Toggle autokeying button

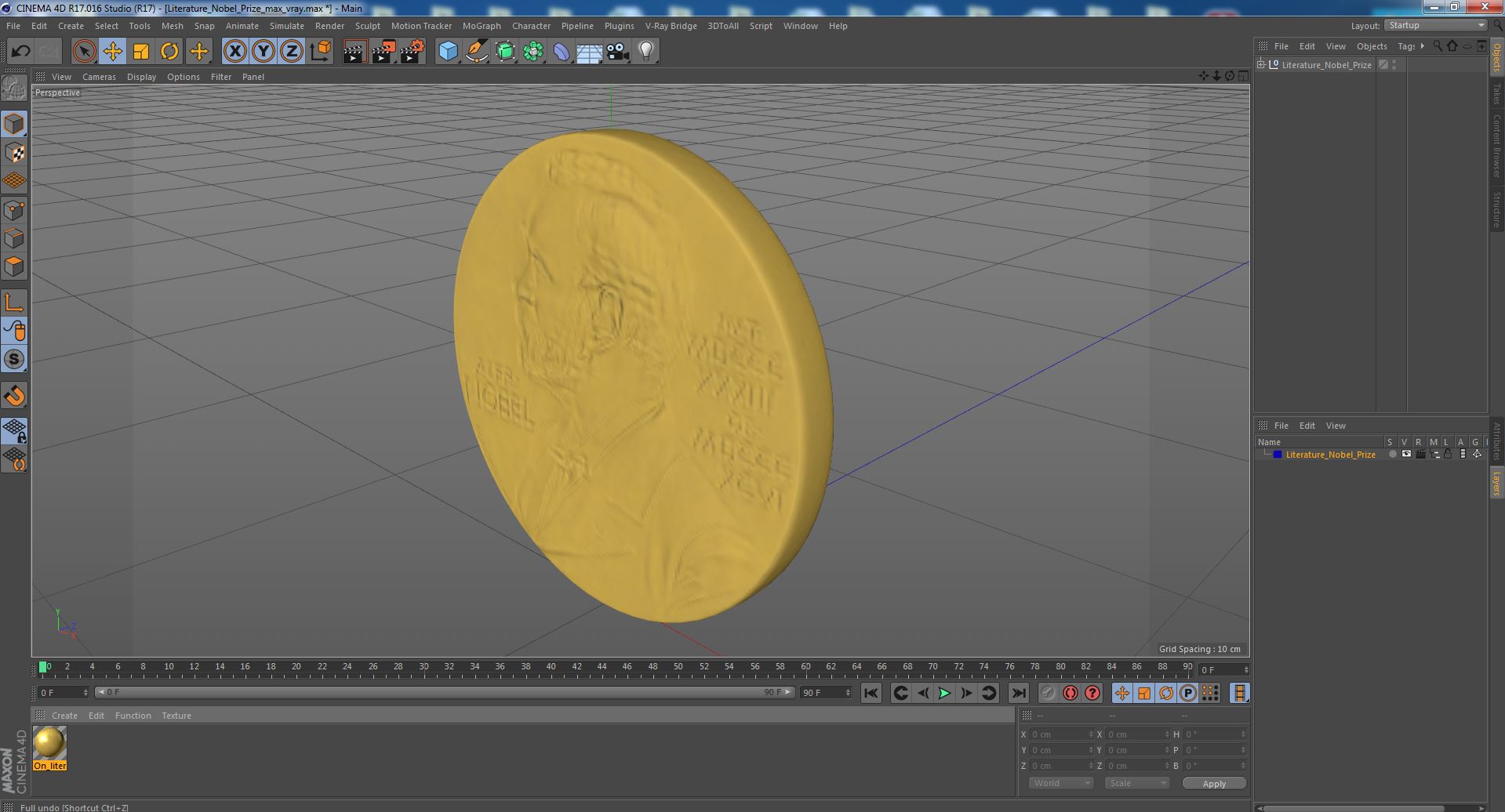pyautogui.click(x=1070, y=693)
